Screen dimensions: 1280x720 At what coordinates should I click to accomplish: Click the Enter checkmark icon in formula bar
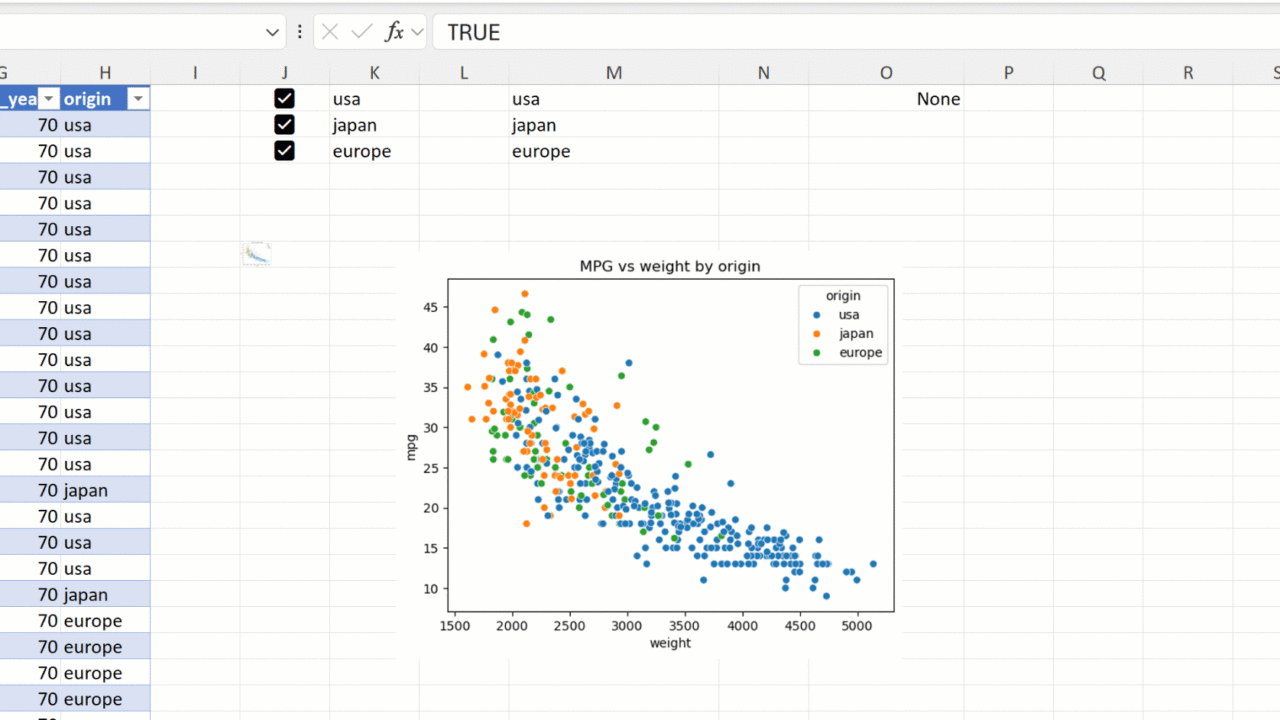[x=361, y=32]
